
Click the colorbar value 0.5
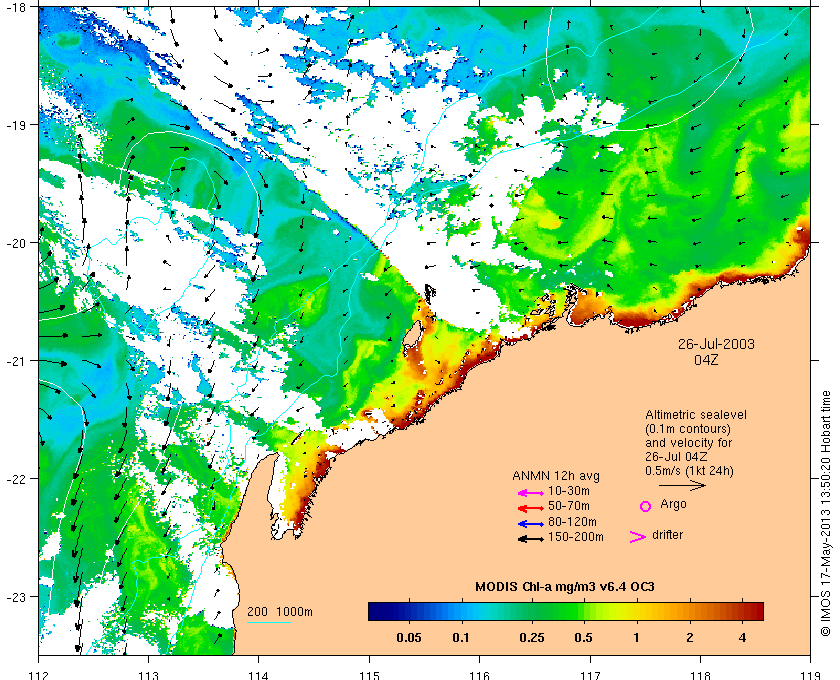coord(583,638)
